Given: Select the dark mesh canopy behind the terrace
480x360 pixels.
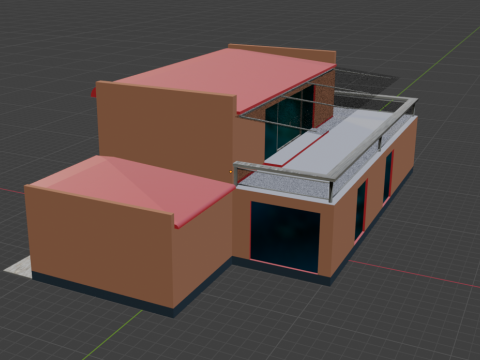Looking at the screenshot, I should (x=365, y=87).
